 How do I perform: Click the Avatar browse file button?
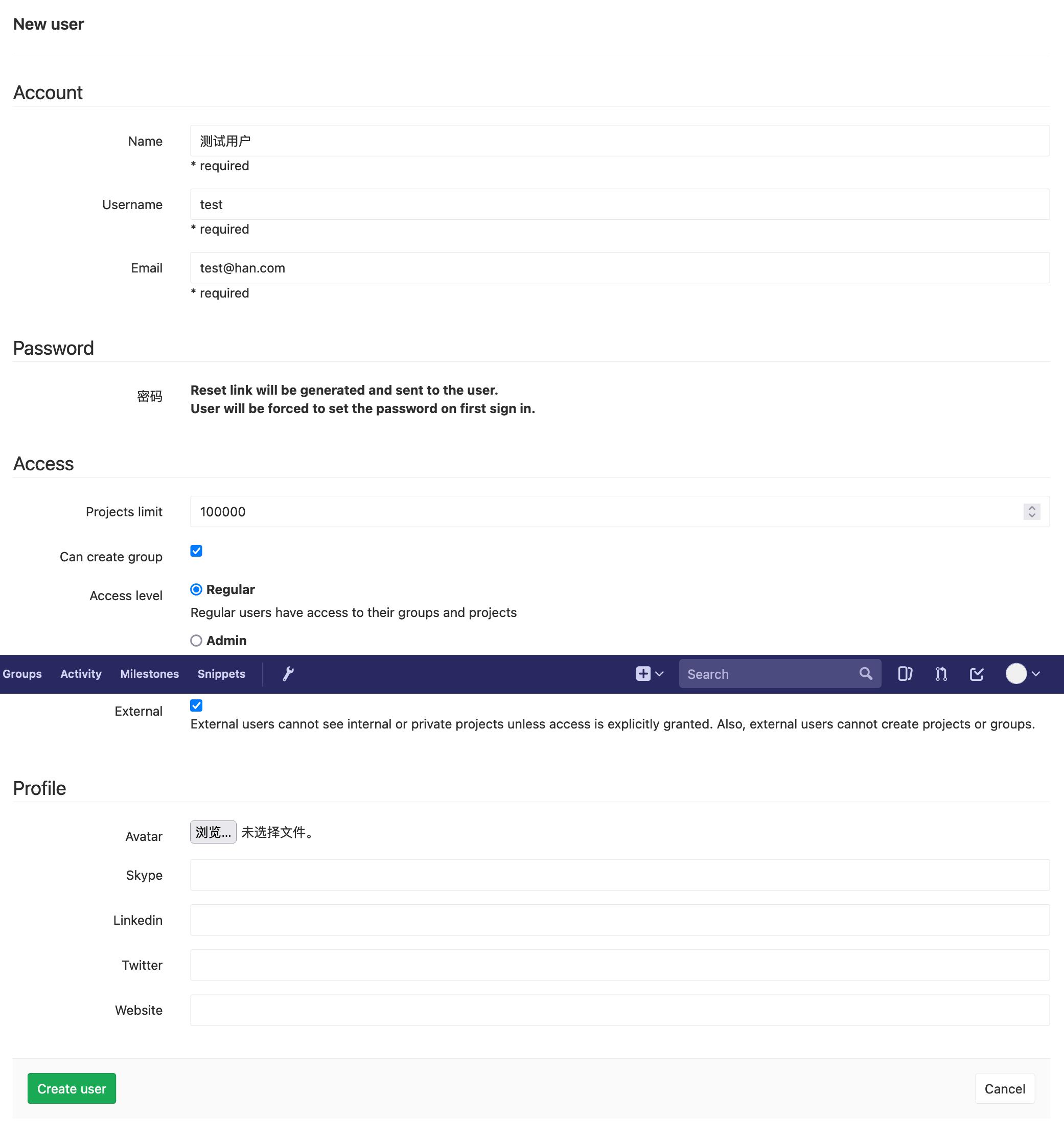pos(213,832)
